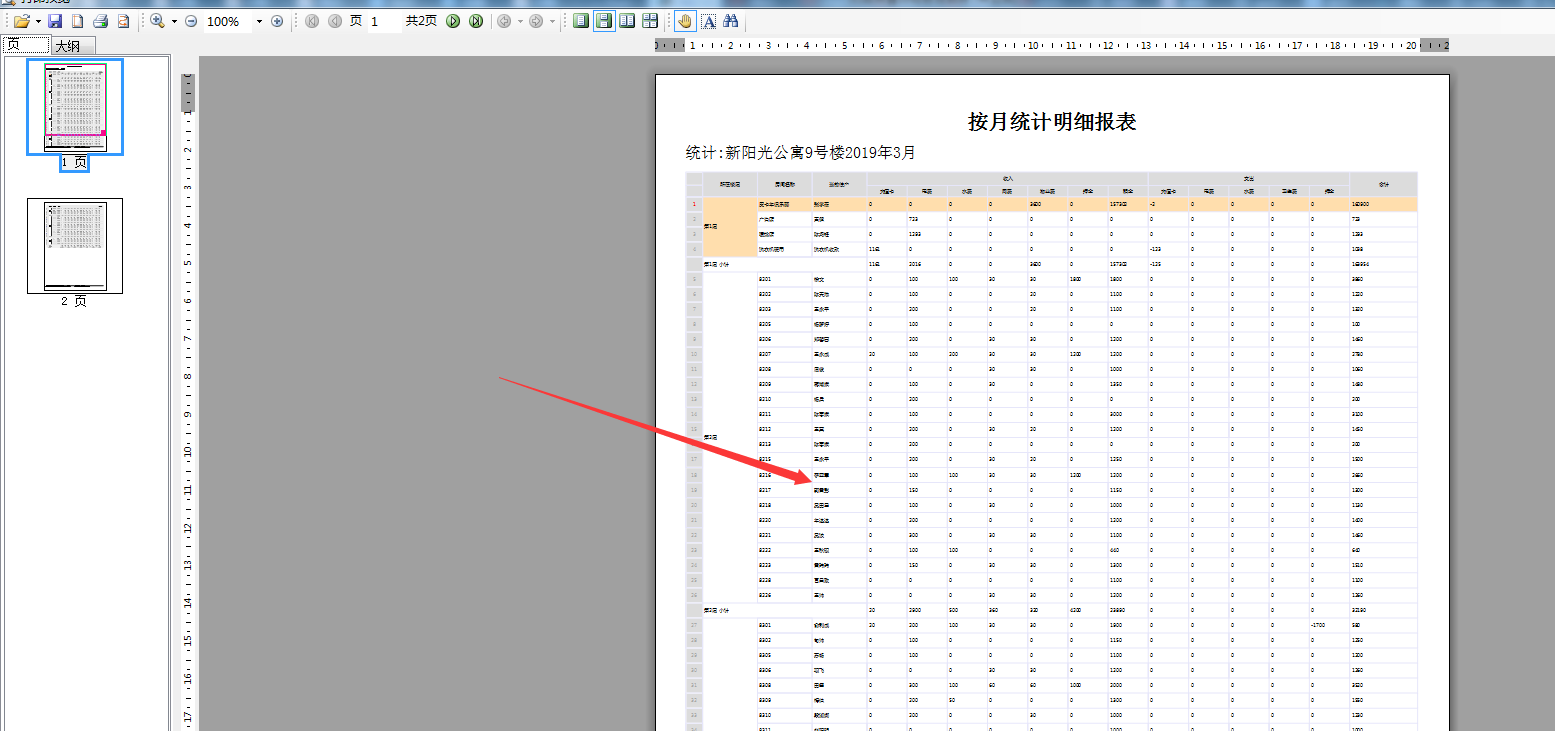Toggle the text selection tool
Screen dimensions: 1555x731
pos(708,21)
